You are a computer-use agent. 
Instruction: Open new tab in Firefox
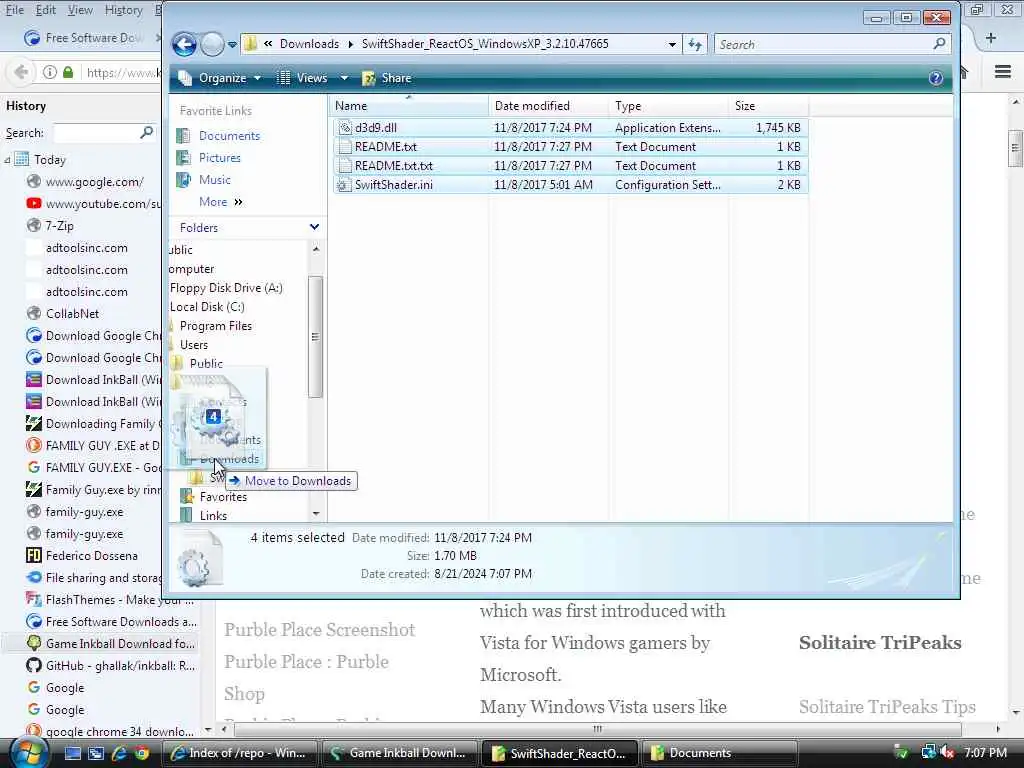pos(991,38)
